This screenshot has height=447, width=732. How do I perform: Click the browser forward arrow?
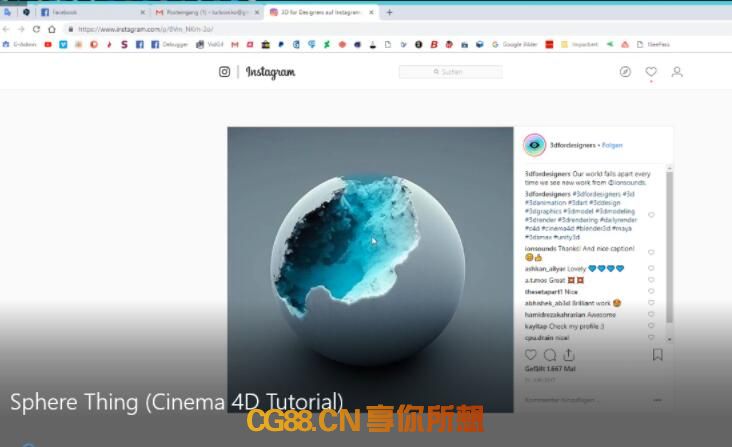[21, 29]
